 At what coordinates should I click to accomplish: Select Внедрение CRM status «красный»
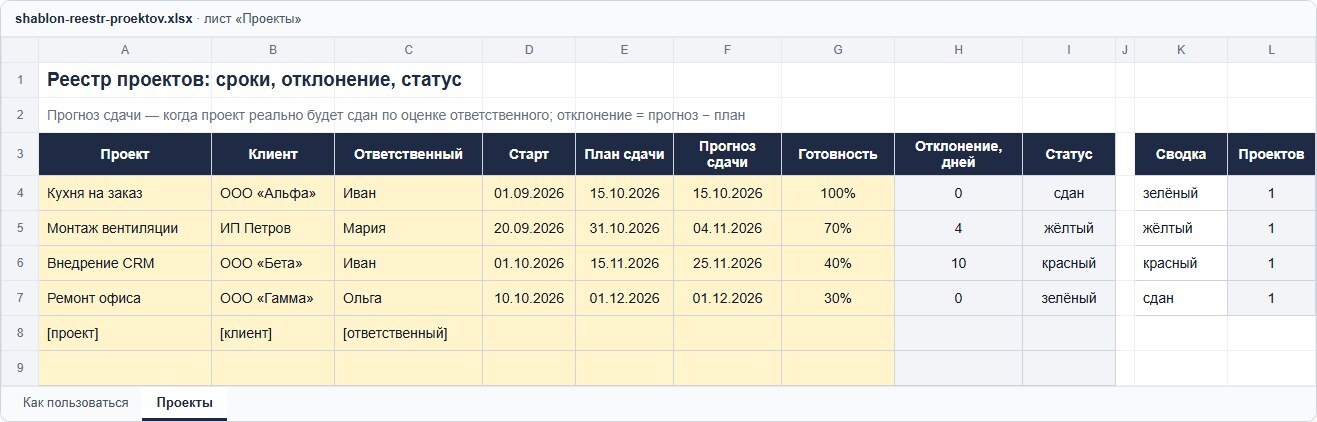(x=1069, y=263)
